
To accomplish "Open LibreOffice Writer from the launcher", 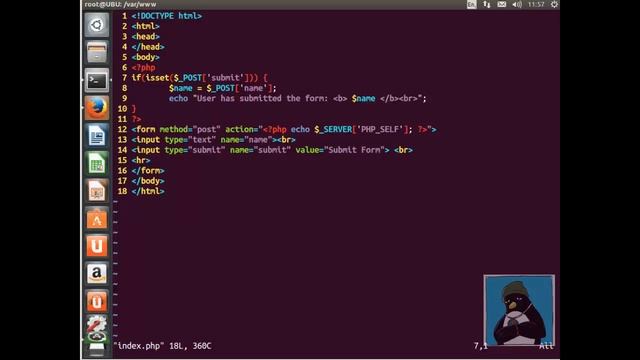I will pos(97,136).
